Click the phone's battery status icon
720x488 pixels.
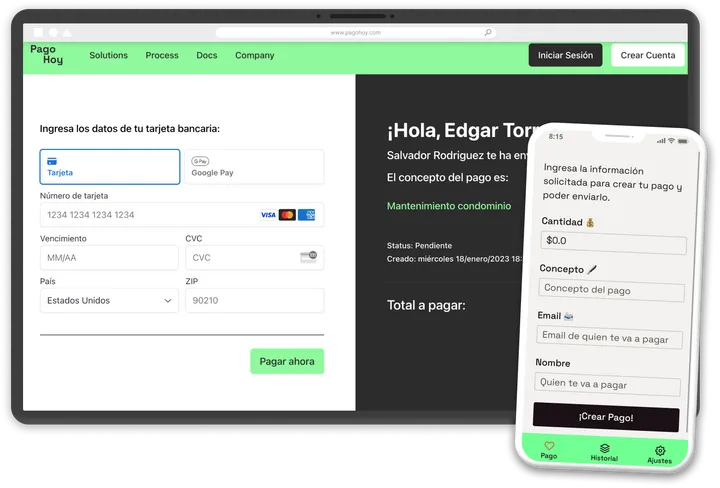point(683,141)
